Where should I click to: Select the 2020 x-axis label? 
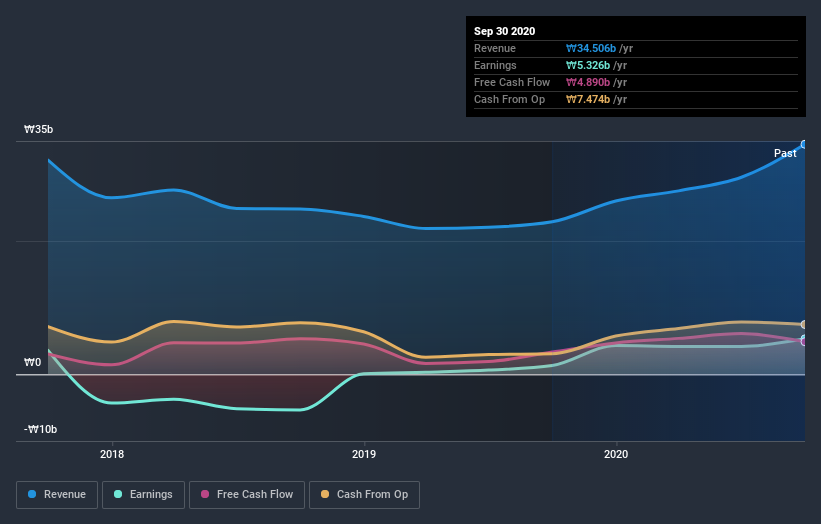[x=616, y=454]
